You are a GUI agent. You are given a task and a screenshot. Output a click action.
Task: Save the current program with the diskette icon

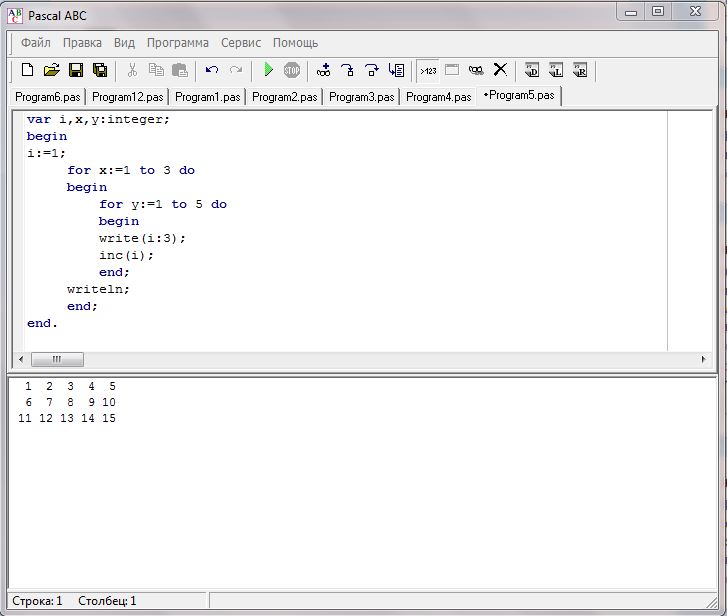75,70
